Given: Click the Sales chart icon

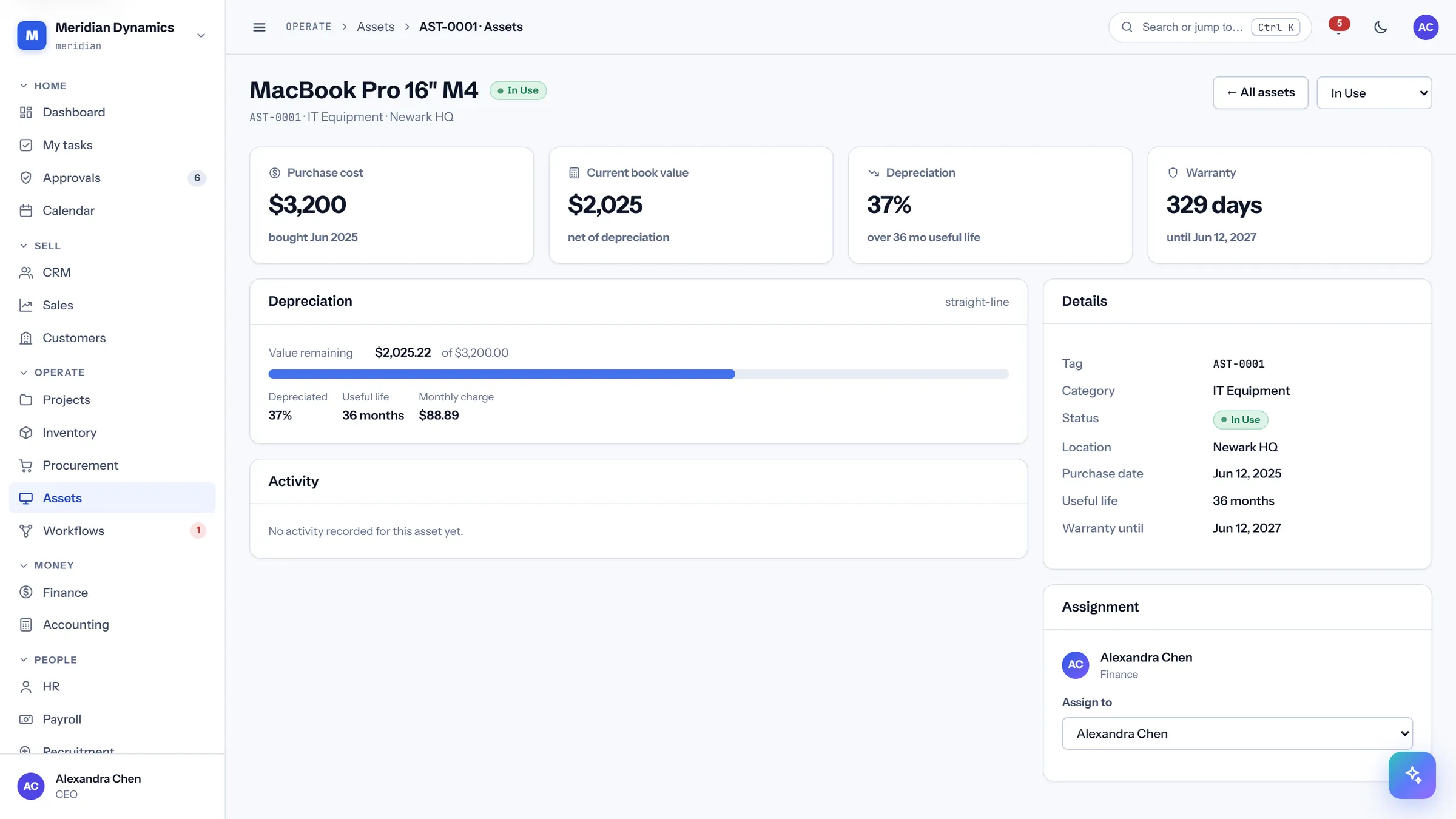Looking at the screenshot, I should click(x=25, y=305).
